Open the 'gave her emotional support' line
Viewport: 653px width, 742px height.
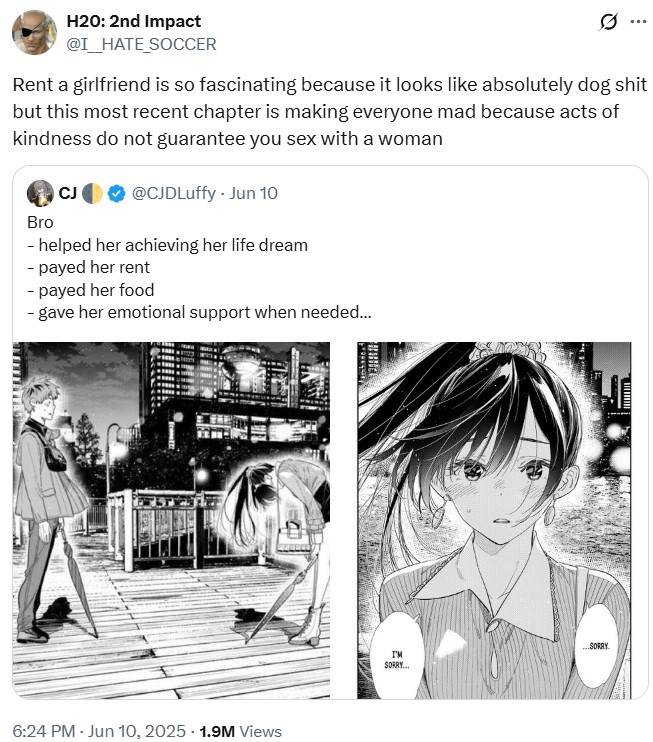[199, 312]
